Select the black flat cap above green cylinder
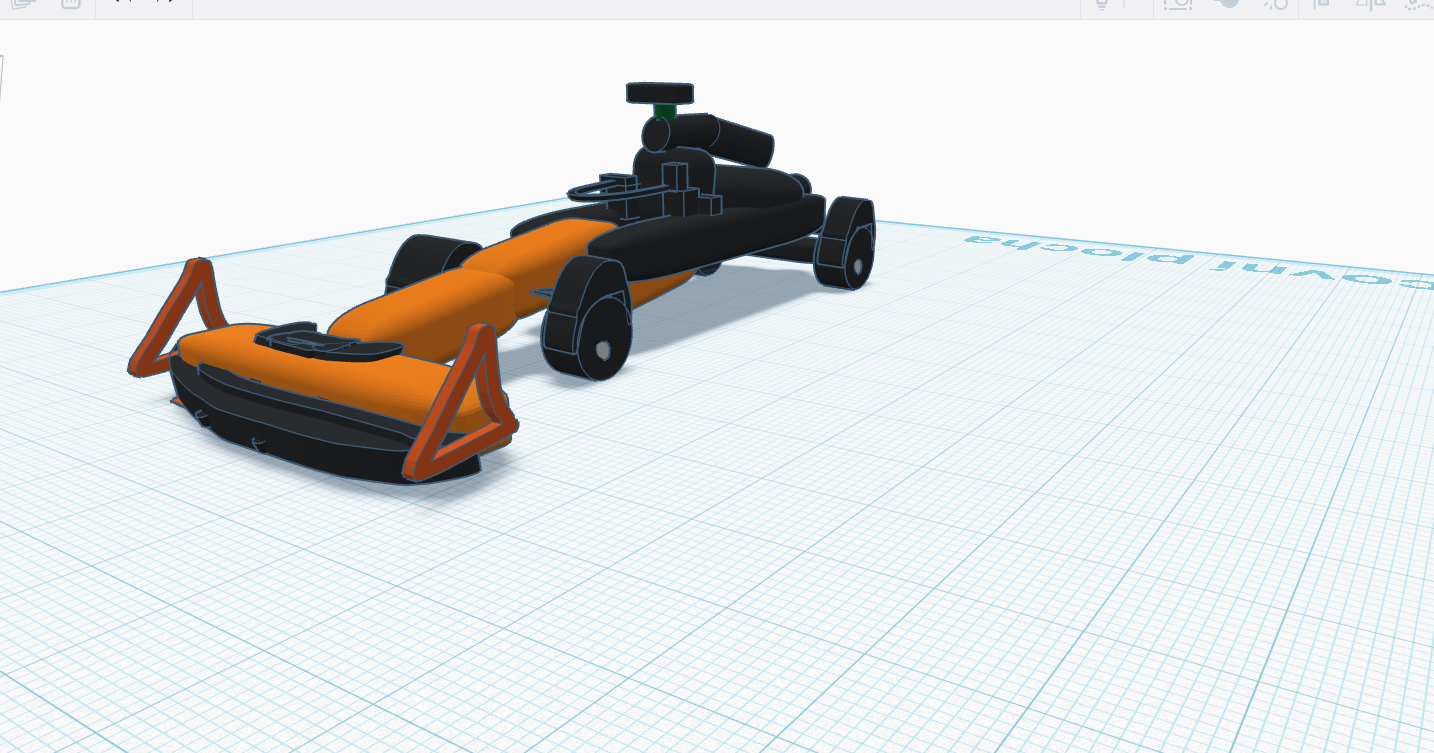The image size is (1434, 753). click(x=660, y=93)
